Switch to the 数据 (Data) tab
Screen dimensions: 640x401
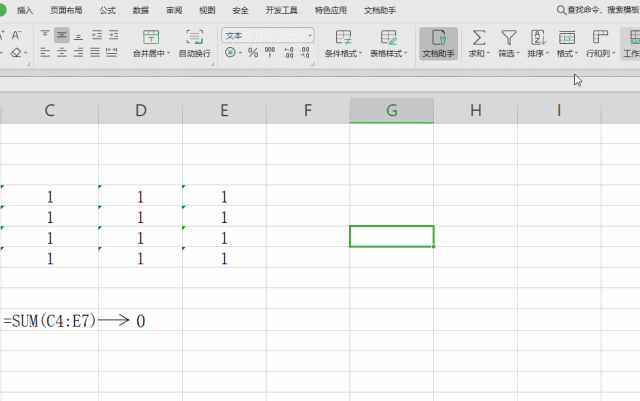(140, 10)
